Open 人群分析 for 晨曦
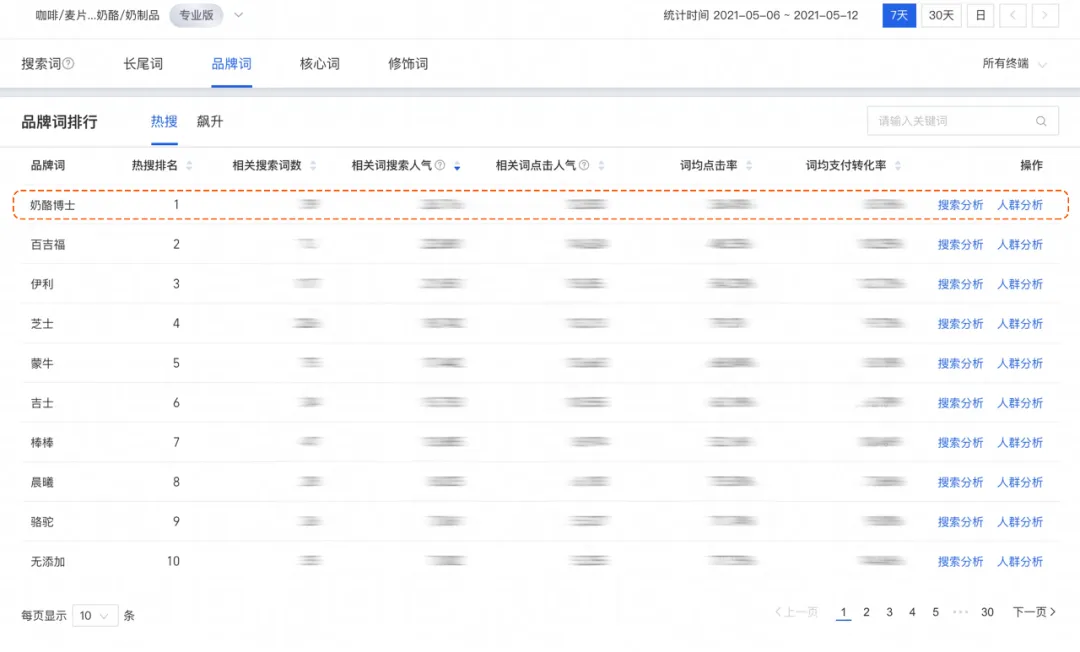This screenshot has height=652, width=1080. 1020,483
